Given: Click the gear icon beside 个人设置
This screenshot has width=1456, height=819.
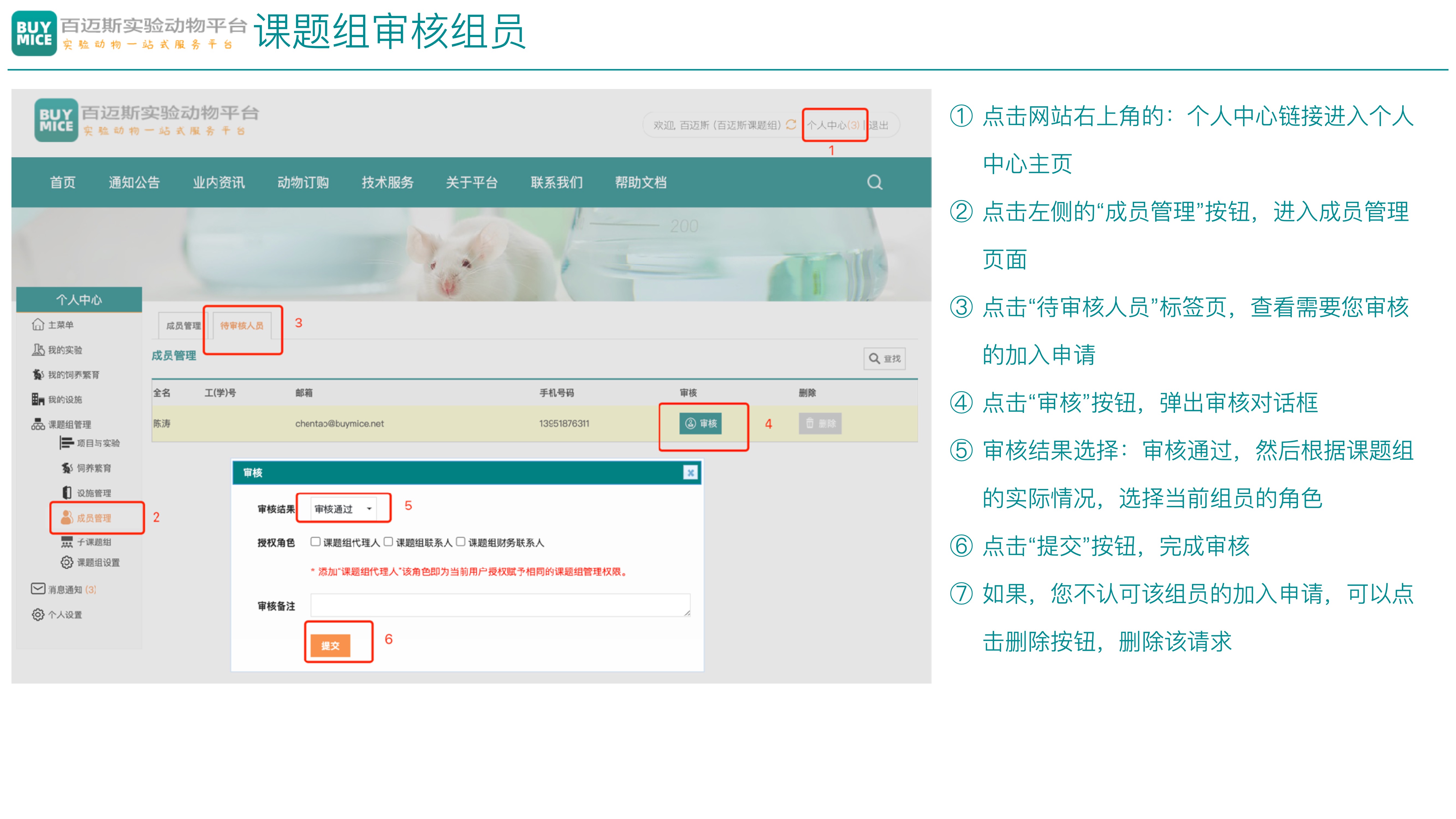Looking at the screenshot, I should 38,615.
